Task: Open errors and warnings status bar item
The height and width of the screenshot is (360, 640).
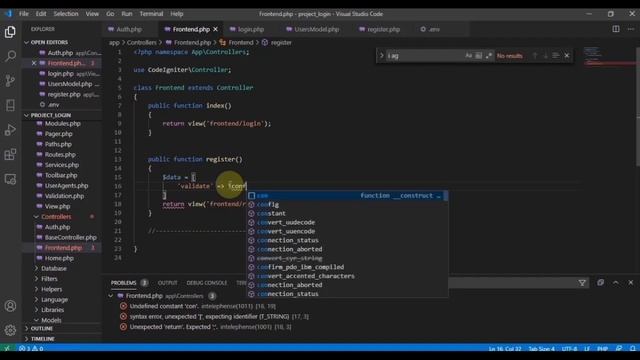Action: [31, 349]
